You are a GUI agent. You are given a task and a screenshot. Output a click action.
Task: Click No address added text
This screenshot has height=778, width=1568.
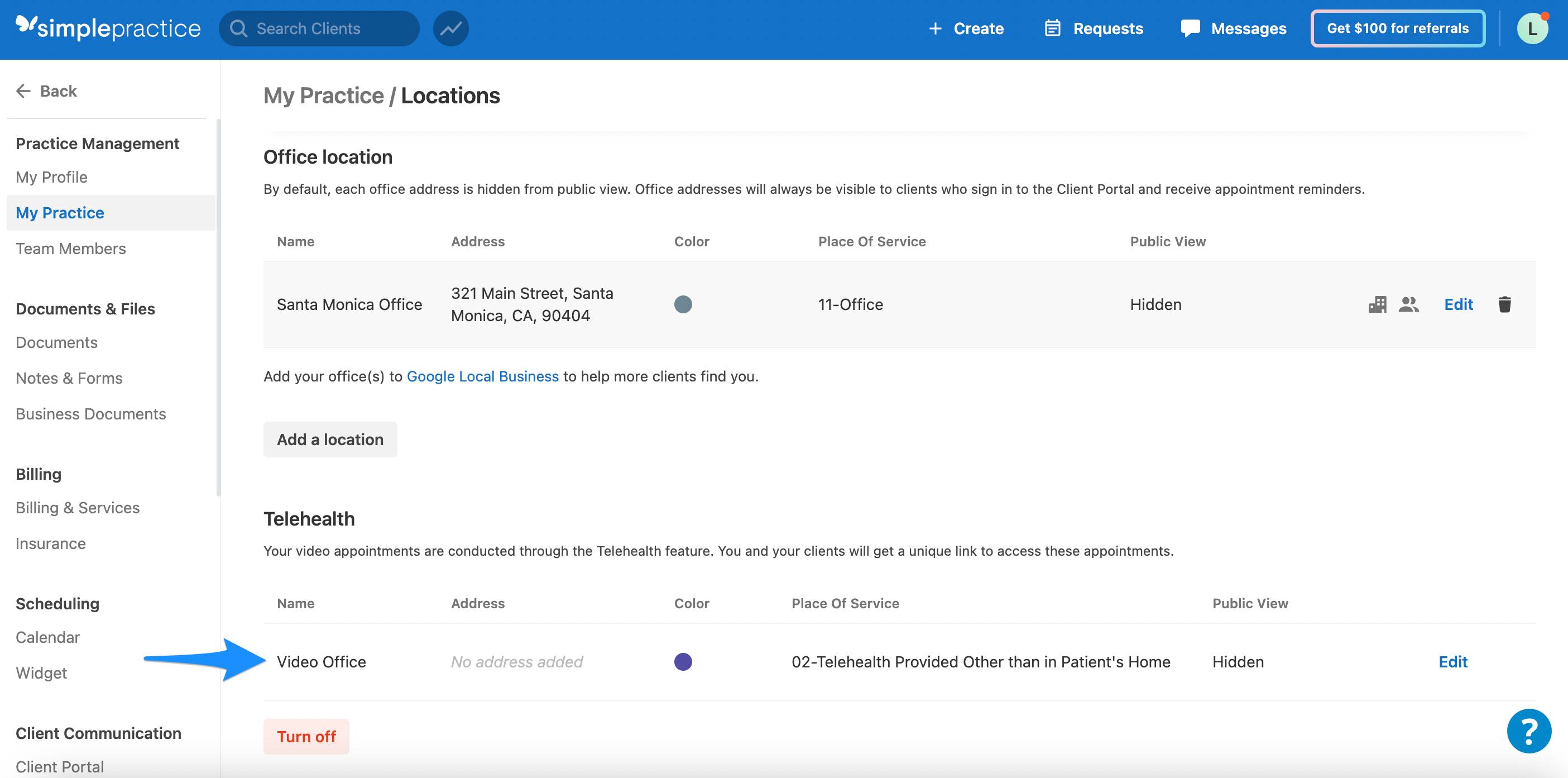517,662
